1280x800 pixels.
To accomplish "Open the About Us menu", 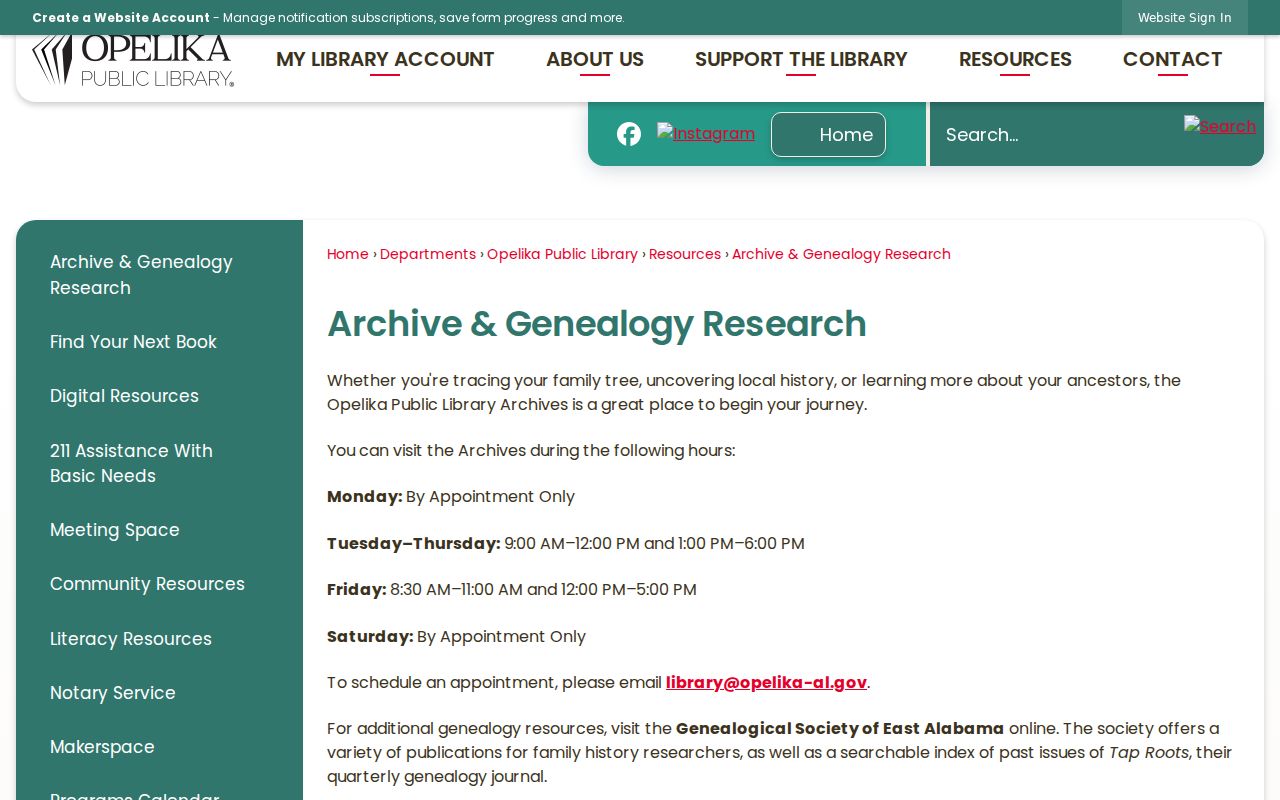I will click(595, 60).
